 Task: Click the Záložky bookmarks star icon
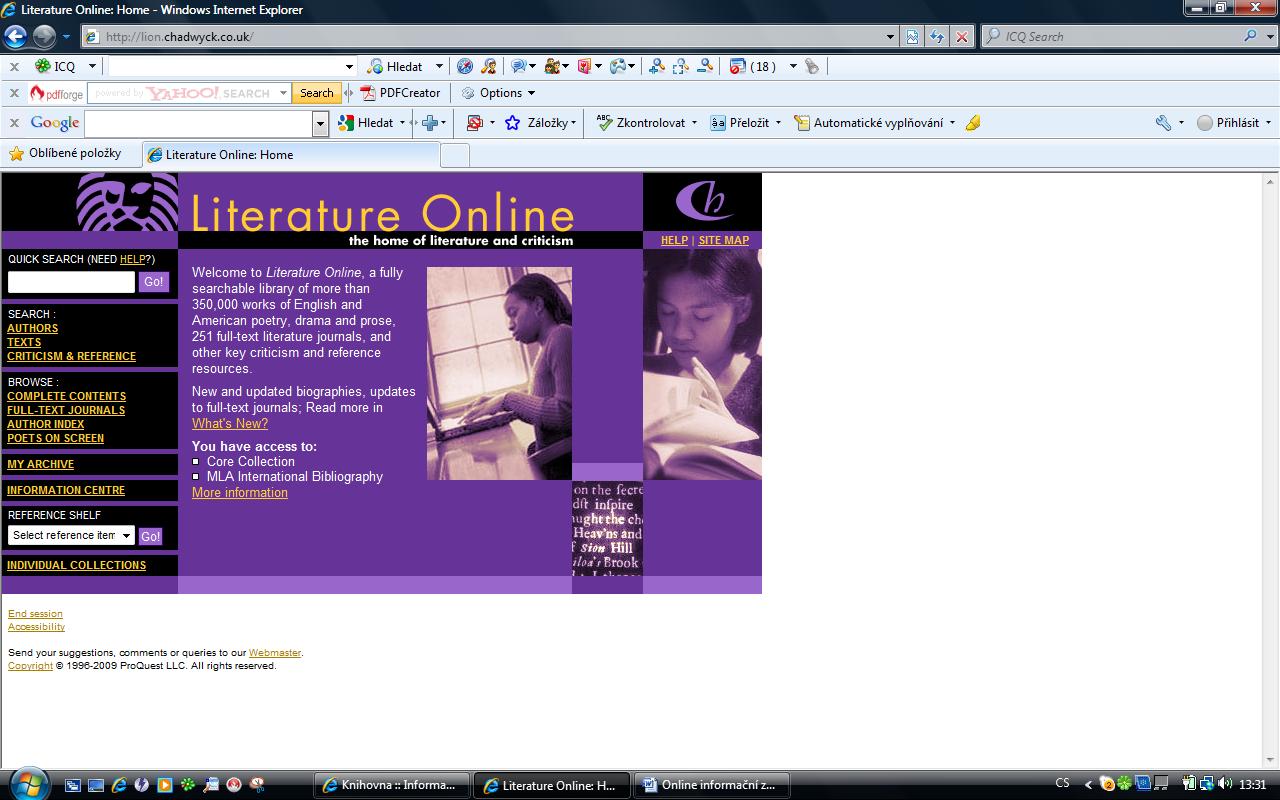coord(513,123)
